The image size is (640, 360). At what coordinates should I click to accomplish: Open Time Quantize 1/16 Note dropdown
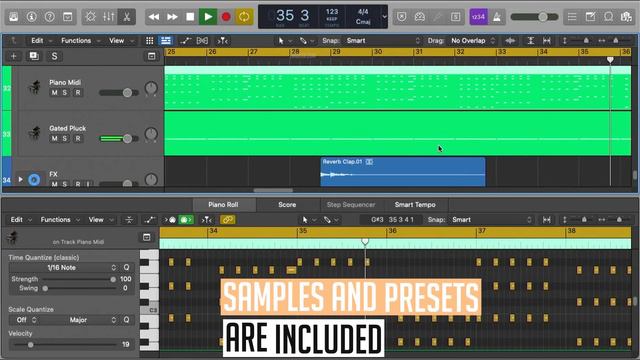[64, 267]
